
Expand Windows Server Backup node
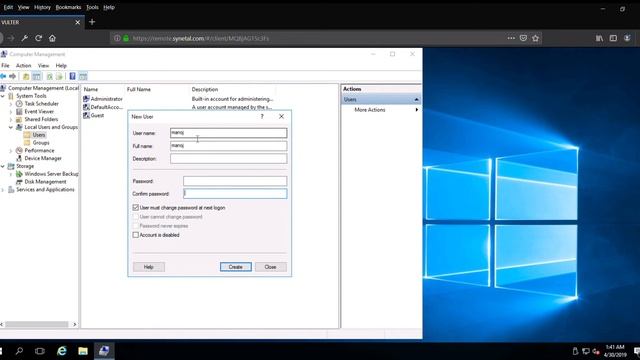click(11, 174)
